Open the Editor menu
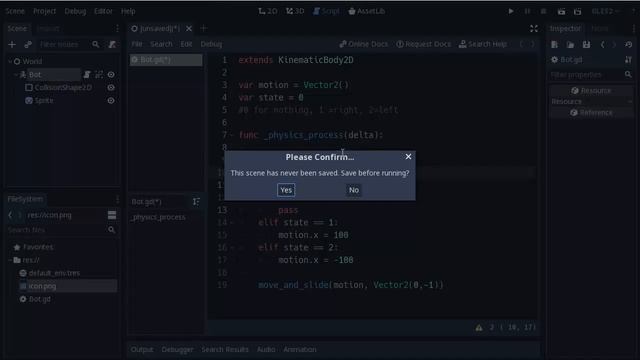Screen dimensions: 640x360 coord(103,11)
